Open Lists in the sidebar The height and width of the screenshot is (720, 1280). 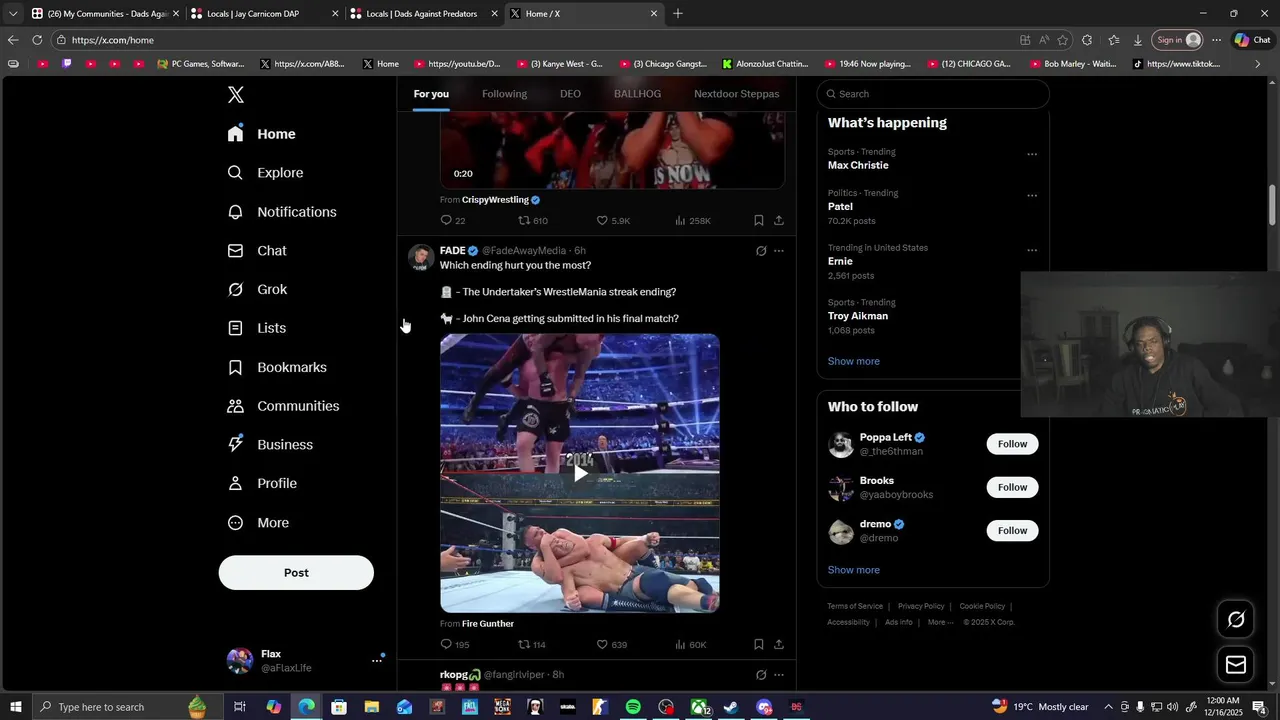[257, 328]
